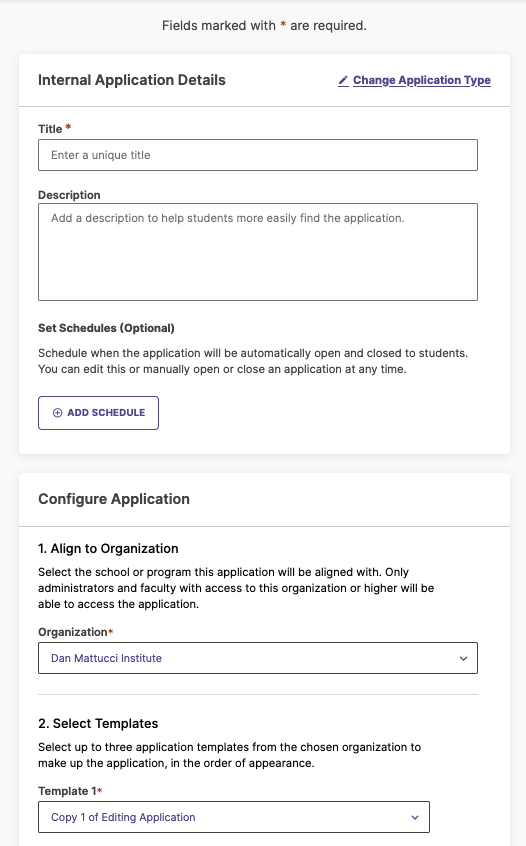The image size is (526, 846).
Task: Click the Description field label
Action: [x=69, y=195]
